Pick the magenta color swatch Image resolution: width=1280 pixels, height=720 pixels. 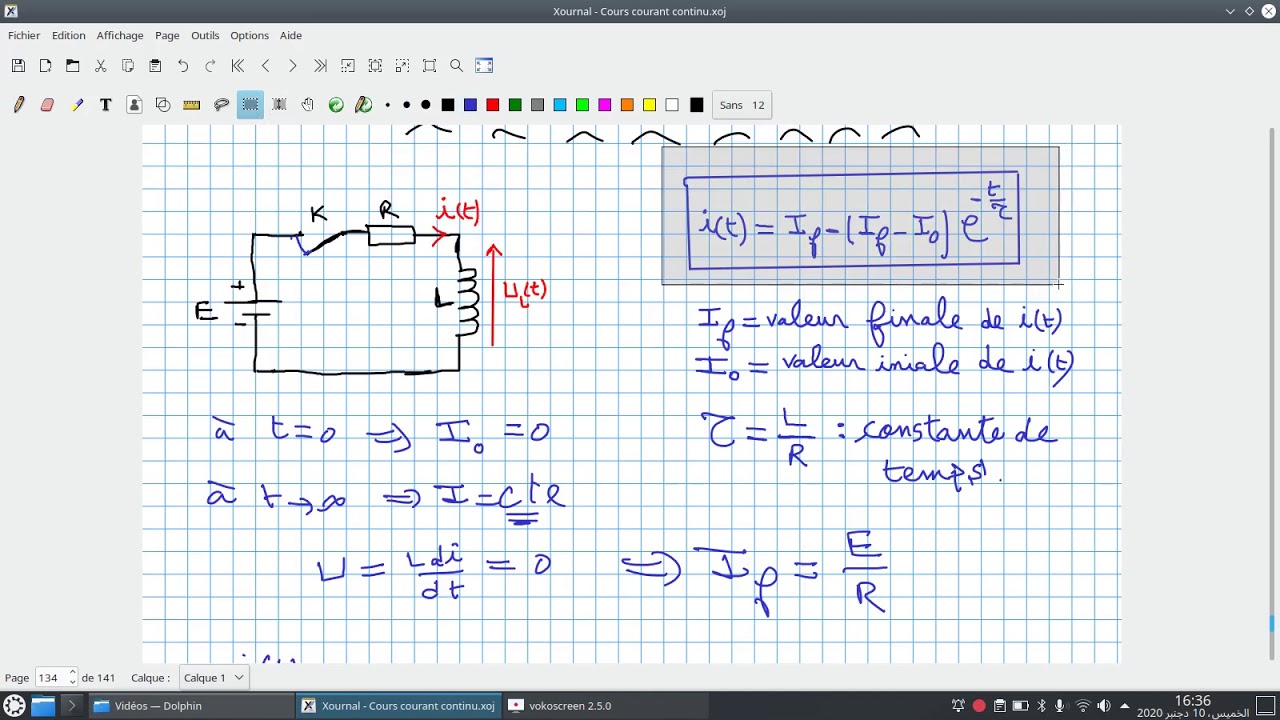(x=605, y=105)
